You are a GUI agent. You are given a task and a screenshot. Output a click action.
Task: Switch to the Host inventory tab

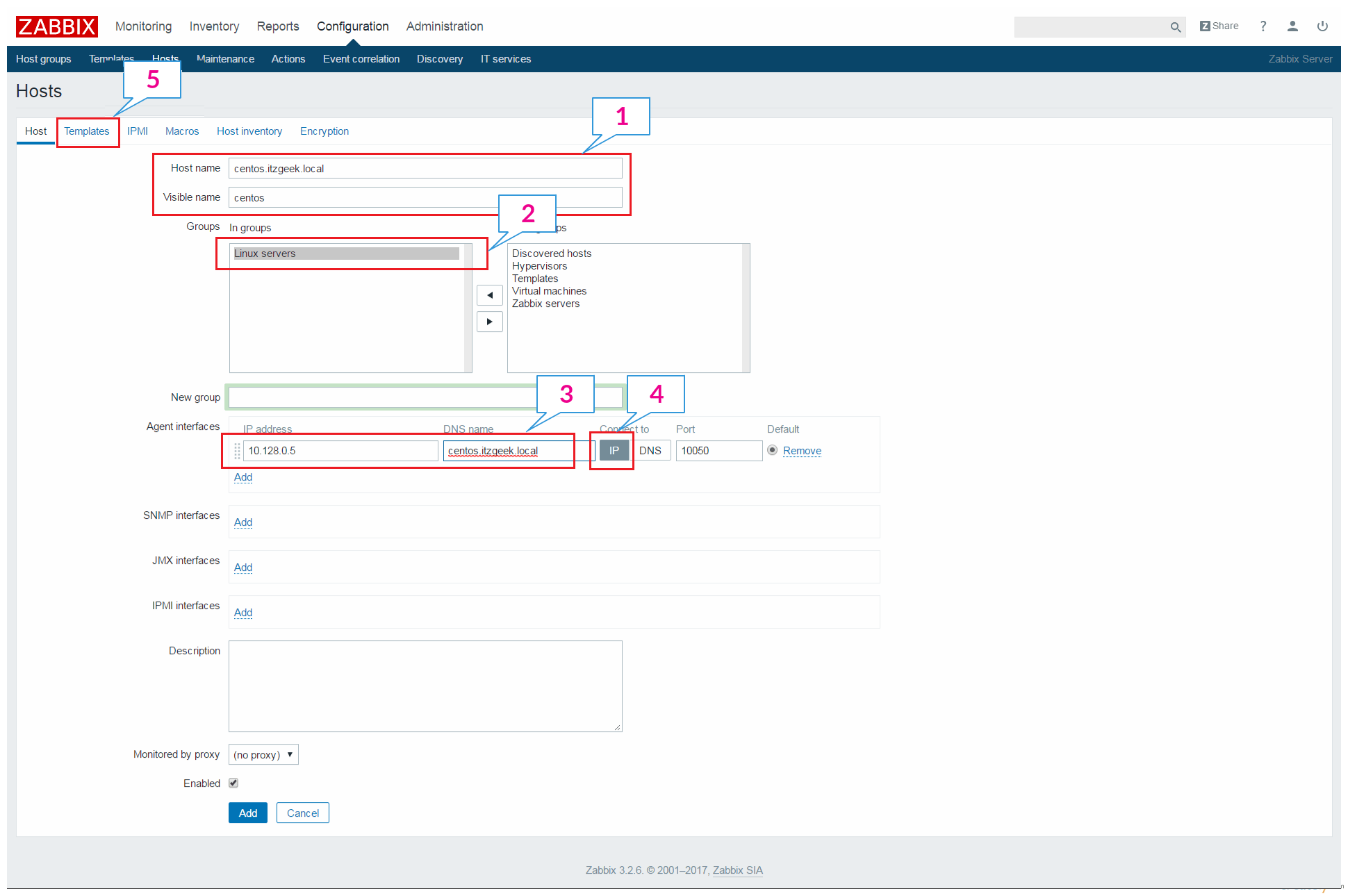(x=249, y=131)
